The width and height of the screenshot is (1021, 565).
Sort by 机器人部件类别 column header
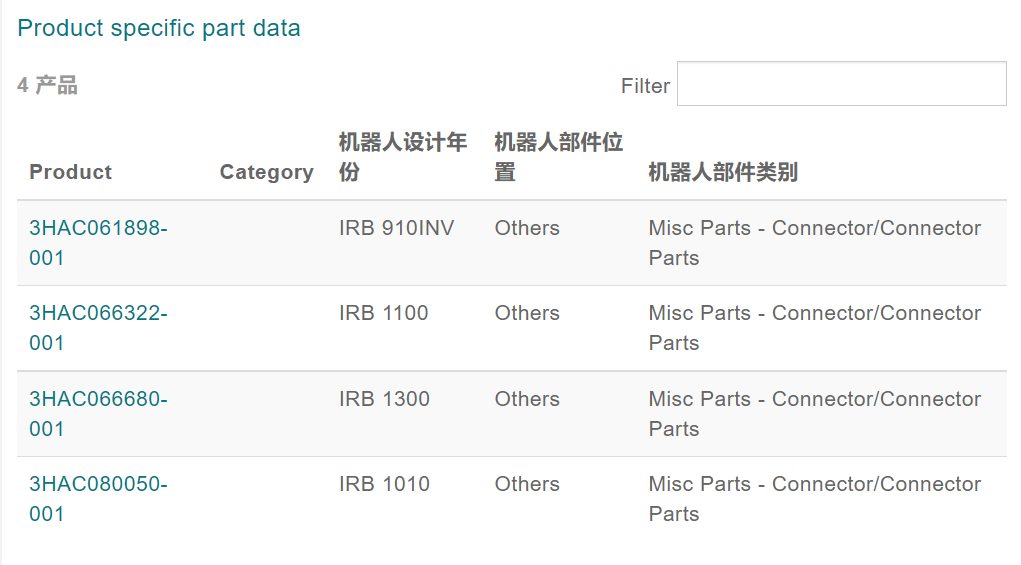(723, 172)
